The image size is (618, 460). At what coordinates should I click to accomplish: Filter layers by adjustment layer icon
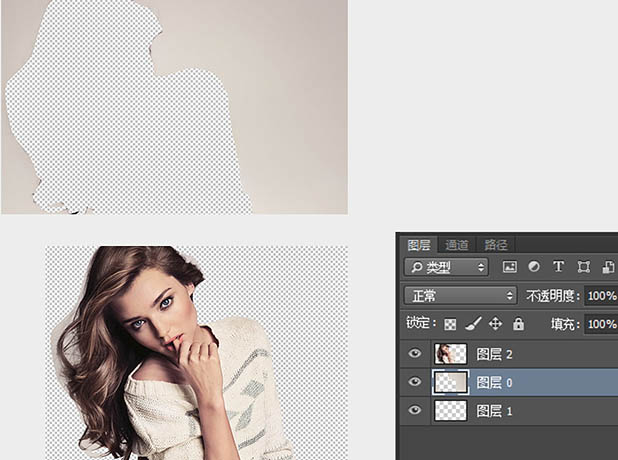[534, 267]
